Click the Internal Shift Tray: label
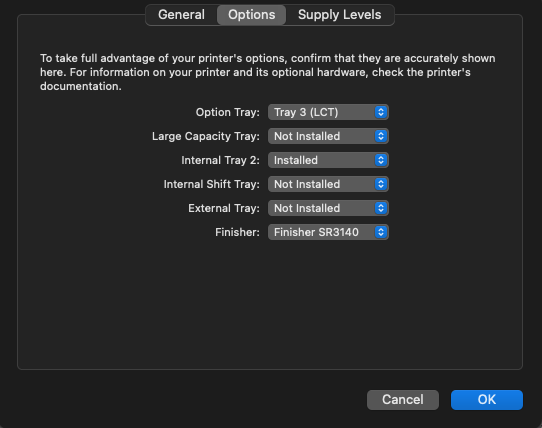Image resolution: width=542 pixels, height=428 pixels. point(212,184)
